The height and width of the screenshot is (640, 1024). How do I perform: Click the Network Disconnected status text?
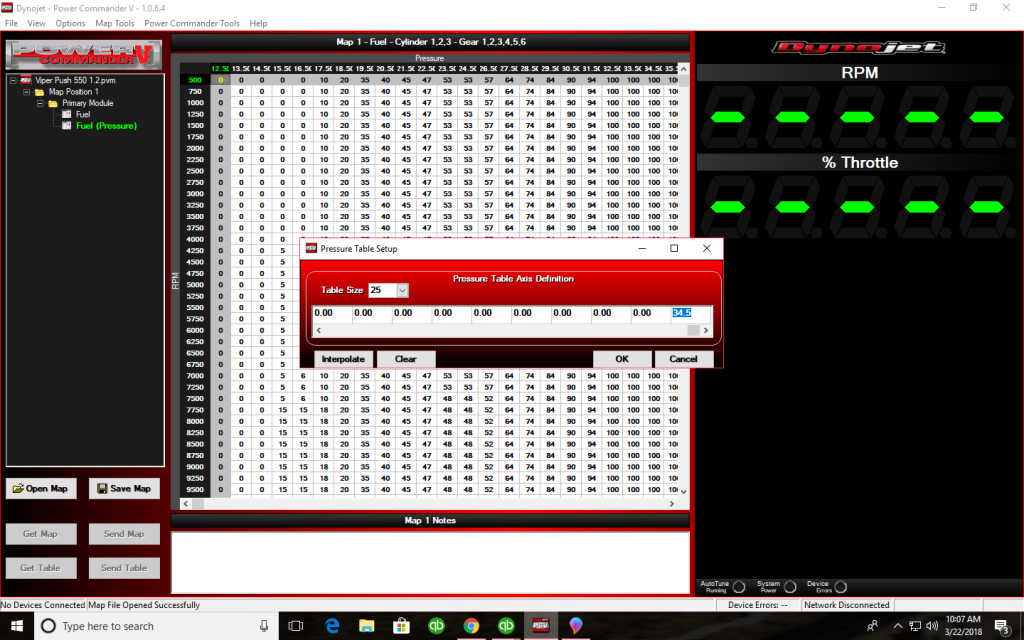[846, 605]
